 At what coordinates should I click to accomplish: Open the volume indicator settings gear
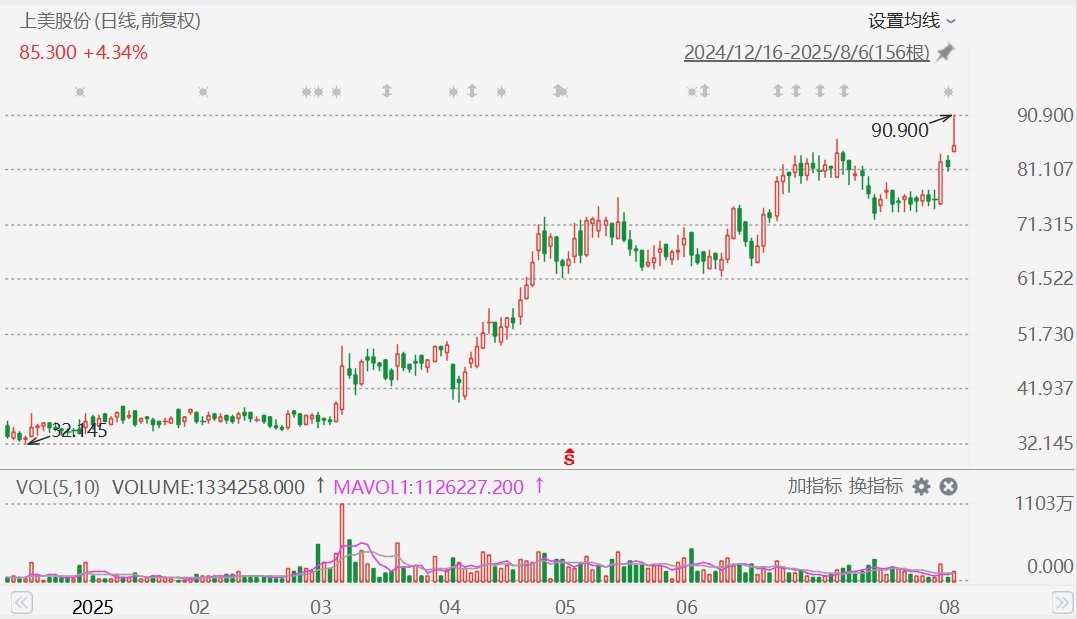(x=921, y=487)
